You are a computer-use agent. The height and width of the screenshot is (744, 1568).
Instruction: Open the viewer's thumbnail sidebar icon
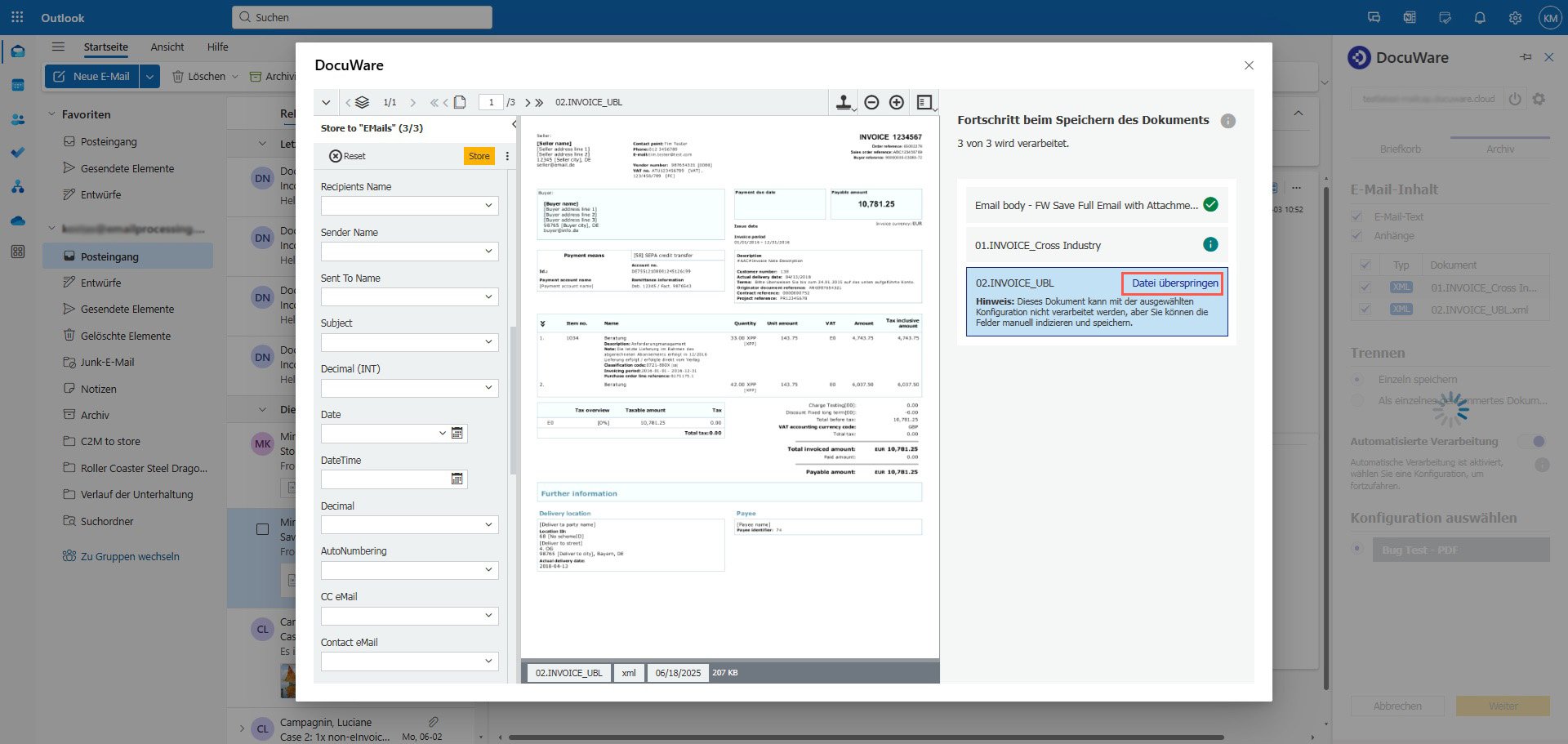tap(924, 102)
